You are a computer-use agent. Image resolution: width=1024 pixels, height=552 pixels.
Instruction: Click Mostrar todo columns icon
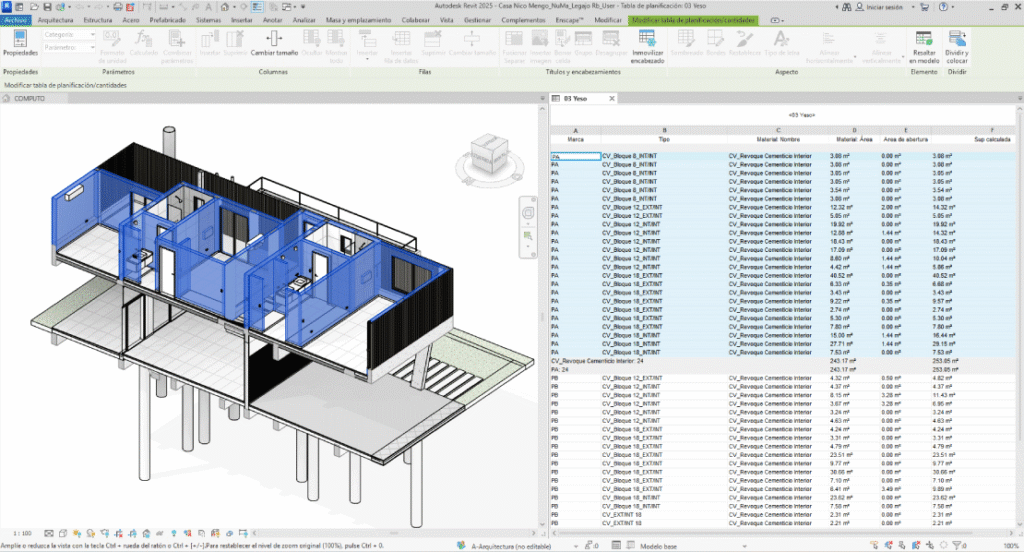tap(336, 46)
